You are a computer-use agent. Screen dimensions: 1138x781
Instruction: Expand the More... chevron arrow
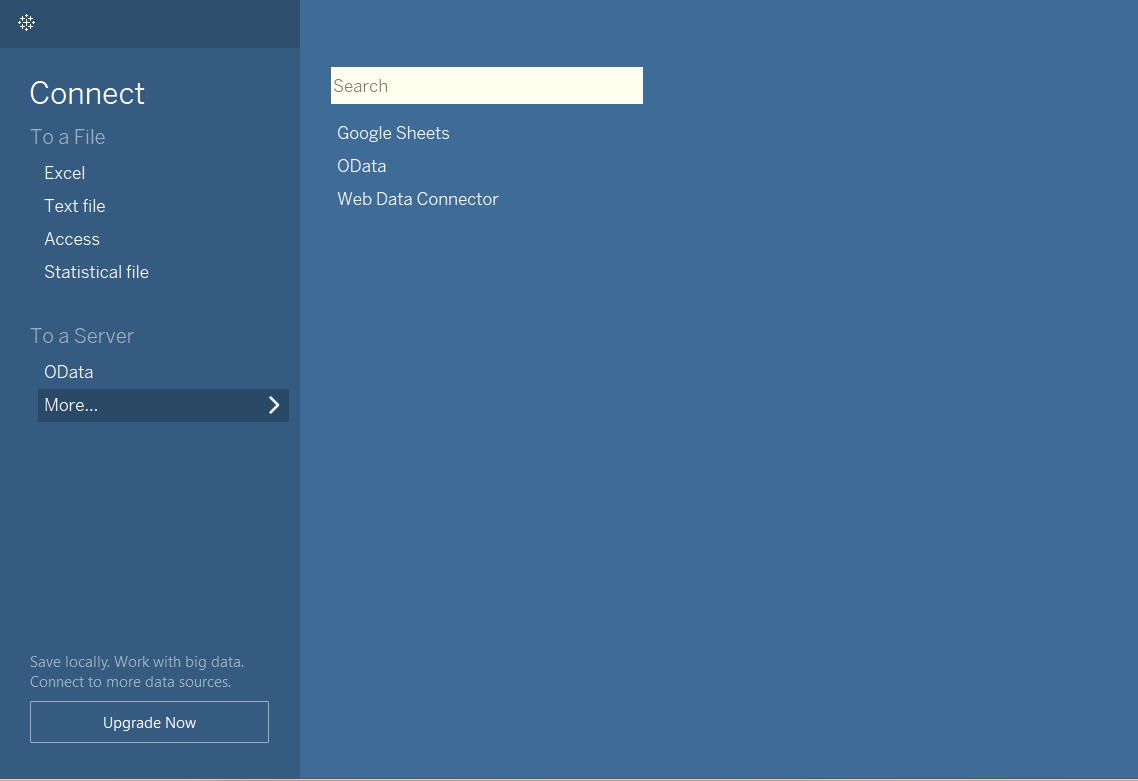point(274,405)
